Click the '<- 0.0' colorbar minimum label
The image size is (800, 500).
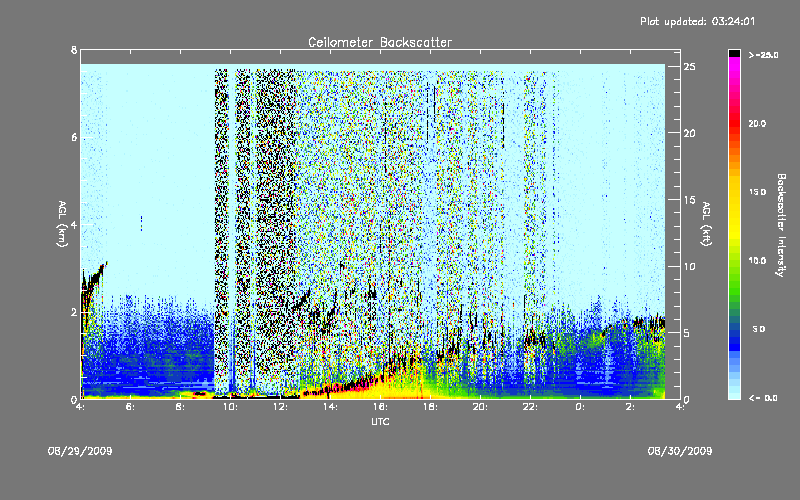(763, 397)
